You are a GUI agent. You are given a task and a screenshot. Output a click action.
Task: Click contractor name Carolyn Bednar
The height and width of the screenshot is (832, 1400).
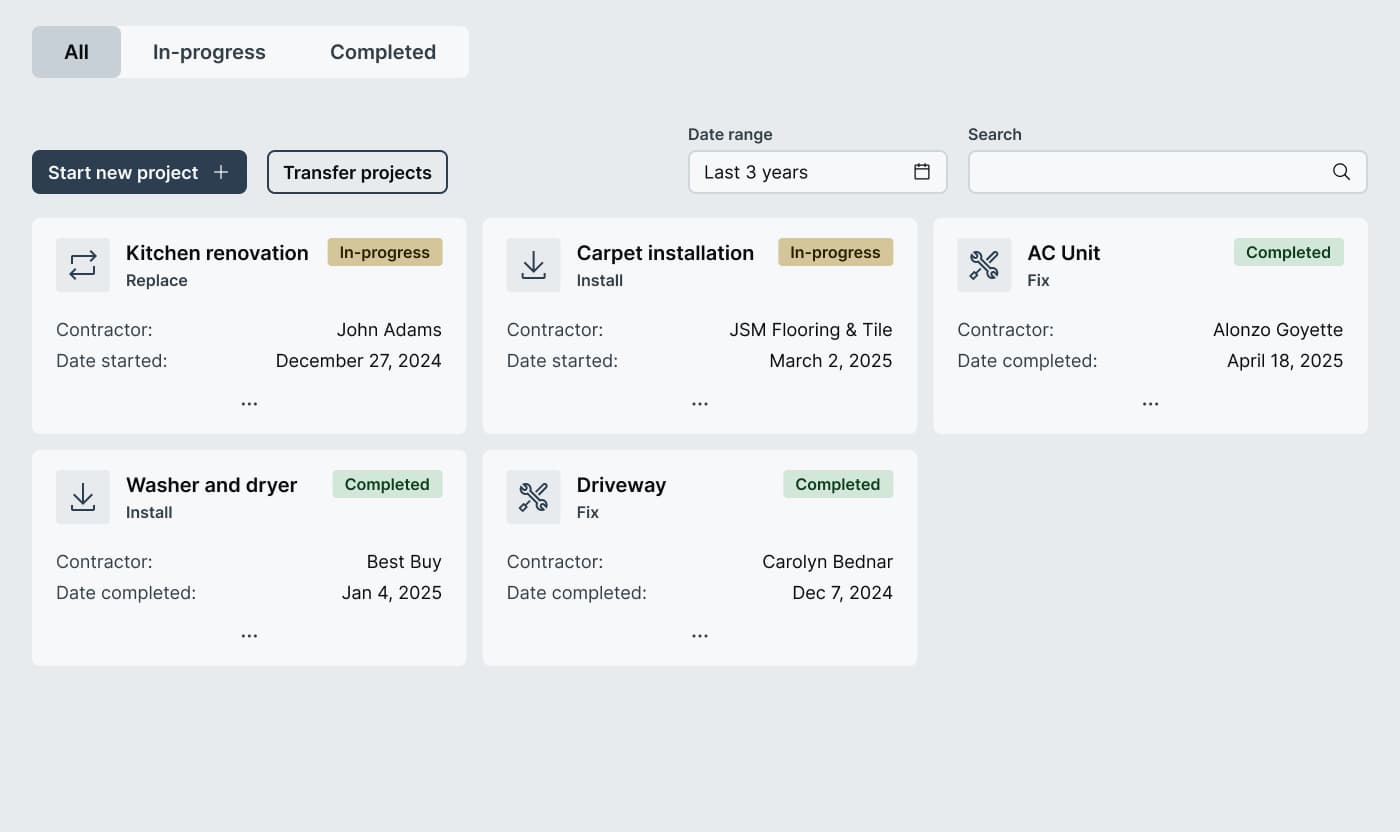click(828, 562)
